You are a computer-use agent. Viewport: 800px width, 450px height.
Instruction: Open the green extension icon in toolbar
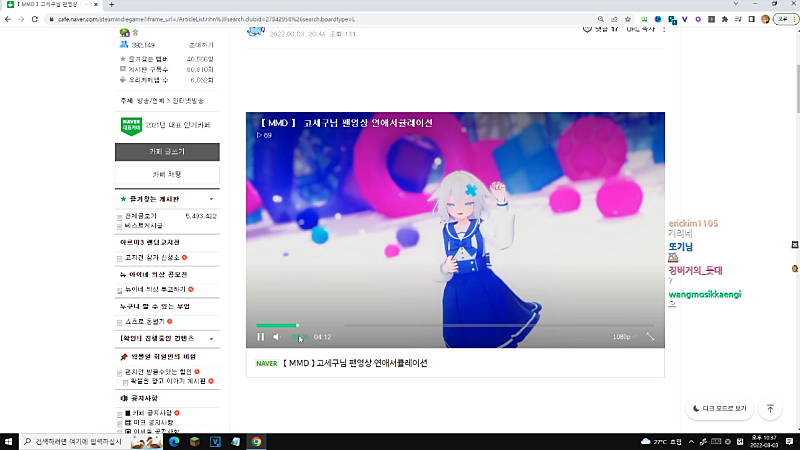pyautogui.click(x=644, y=19)
